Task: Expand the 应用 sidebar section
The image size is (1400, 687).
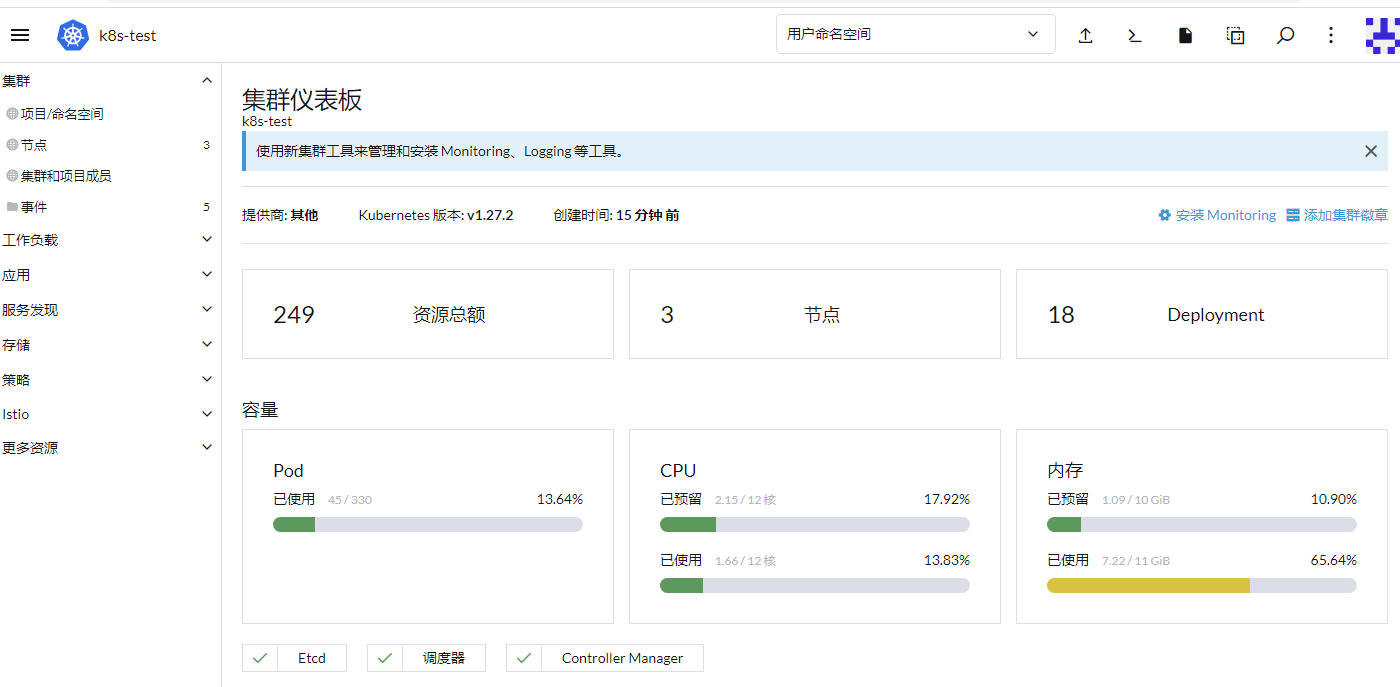Action: [x=207, y=275]
